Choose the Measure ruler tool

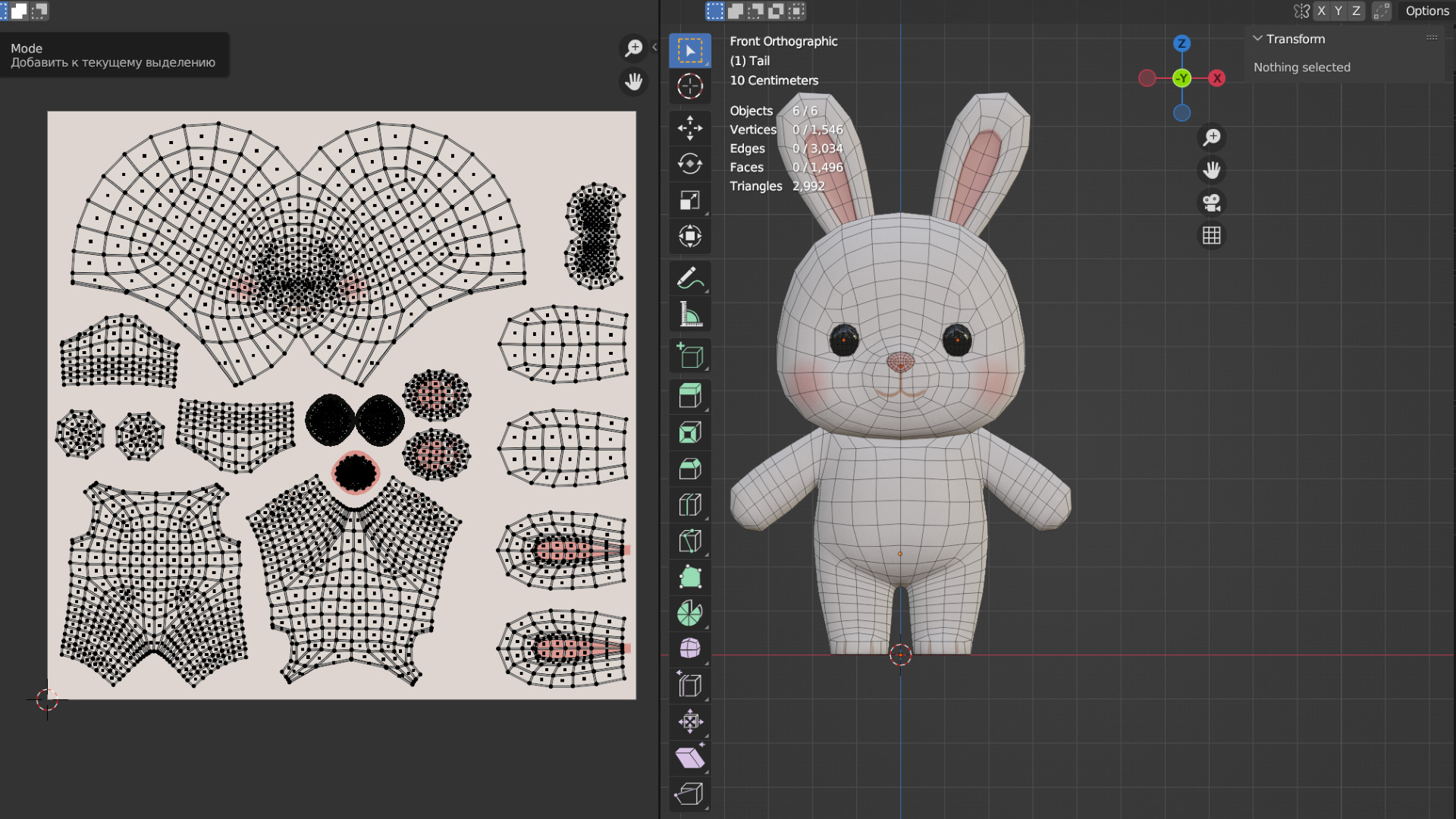[x=689, y=315]
